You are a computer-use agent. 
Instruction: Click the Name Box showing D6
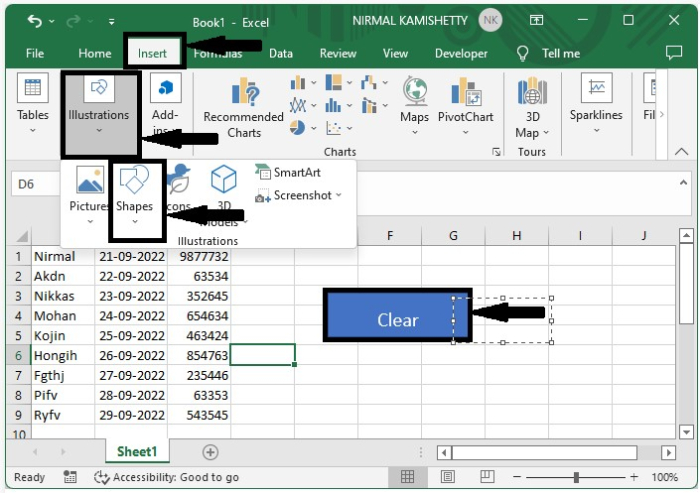(36, 184)
